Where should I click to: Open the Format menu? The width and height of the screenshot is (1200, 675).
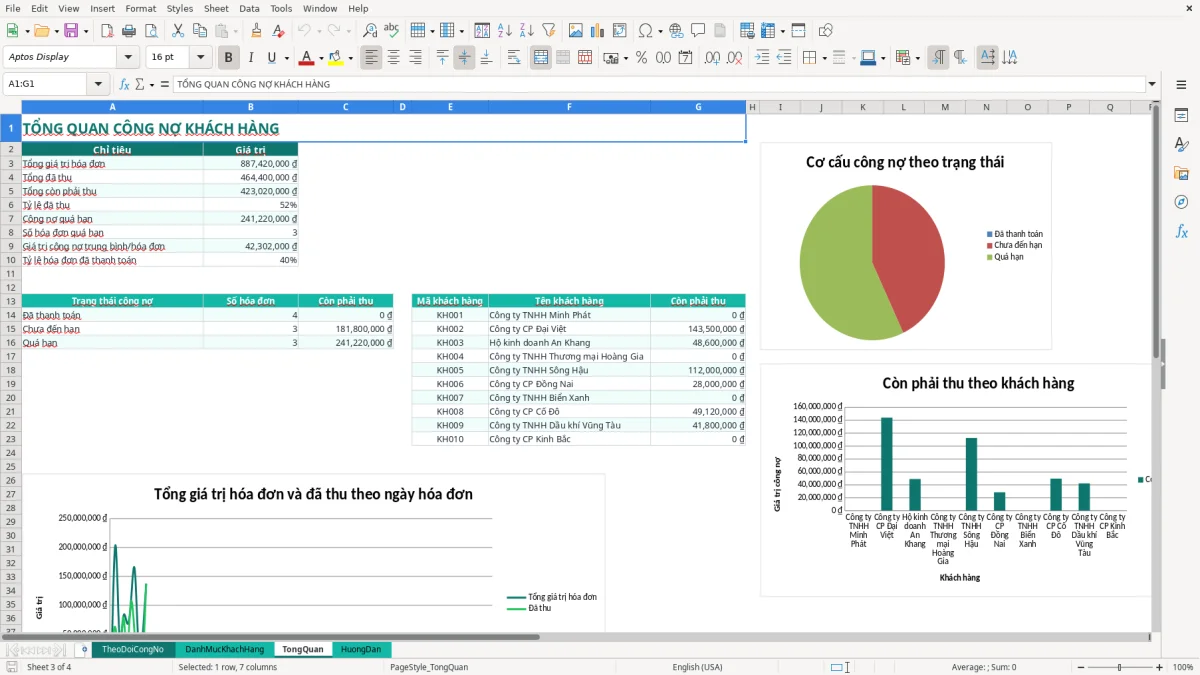click(x=140, y=8)
